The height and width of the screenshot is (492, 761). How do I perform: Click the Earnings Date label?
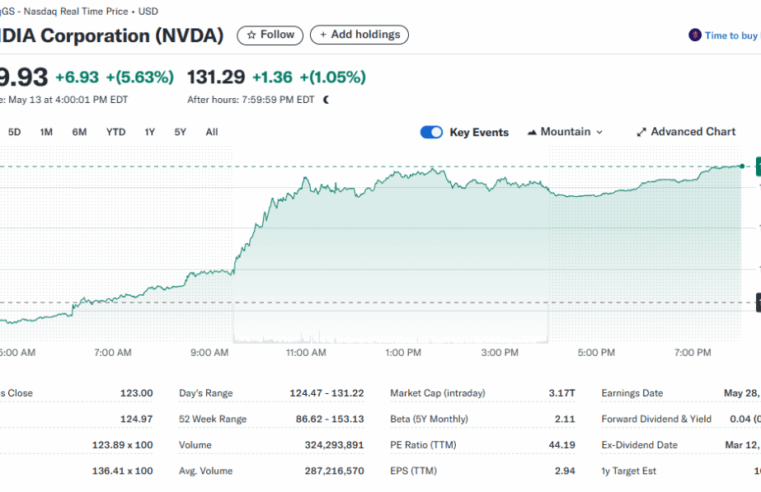coord(632,393)
